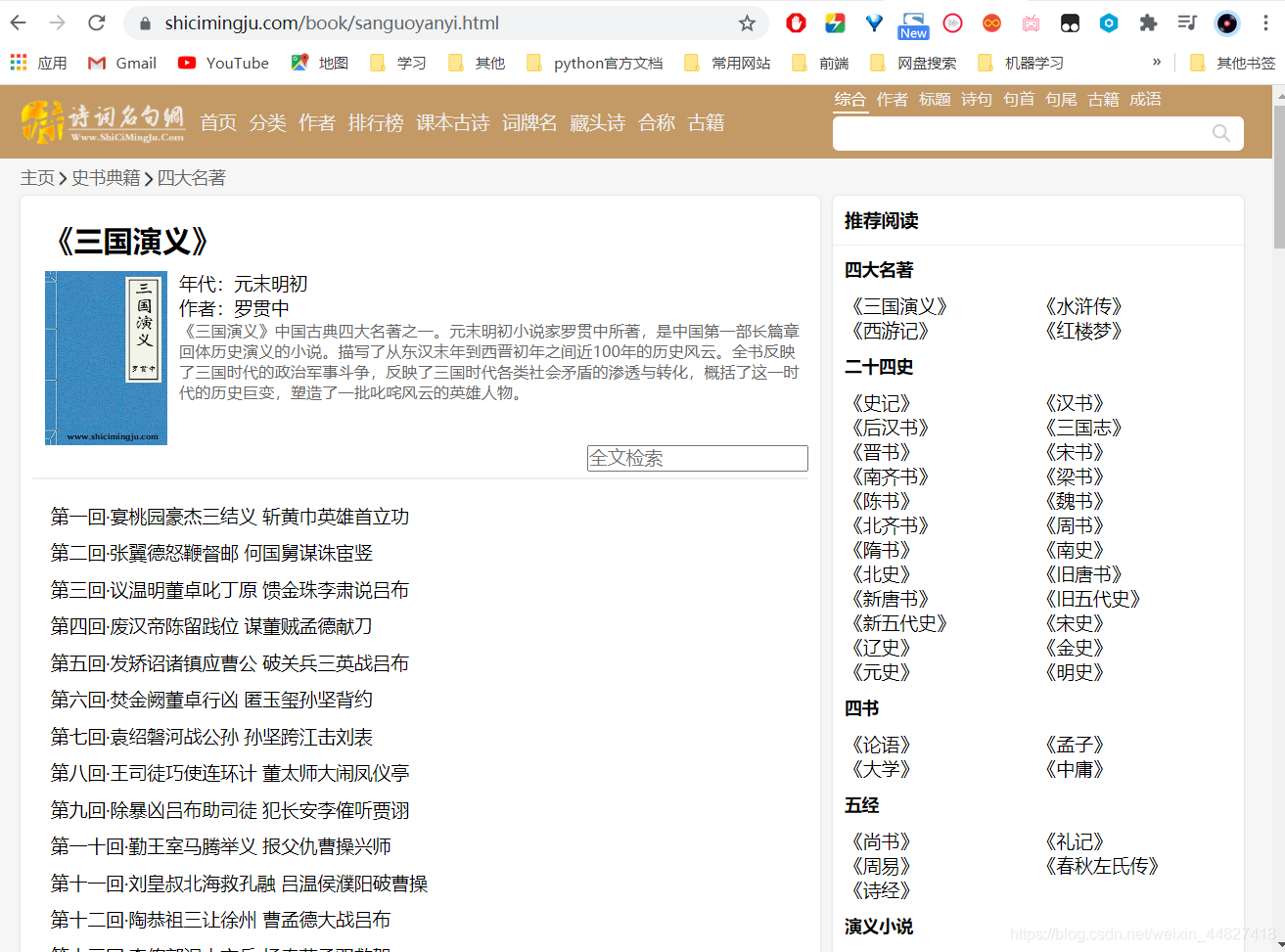1285x952 pixels.
Task: Select the AdBlock extension icon
Action: coord(796,23)
